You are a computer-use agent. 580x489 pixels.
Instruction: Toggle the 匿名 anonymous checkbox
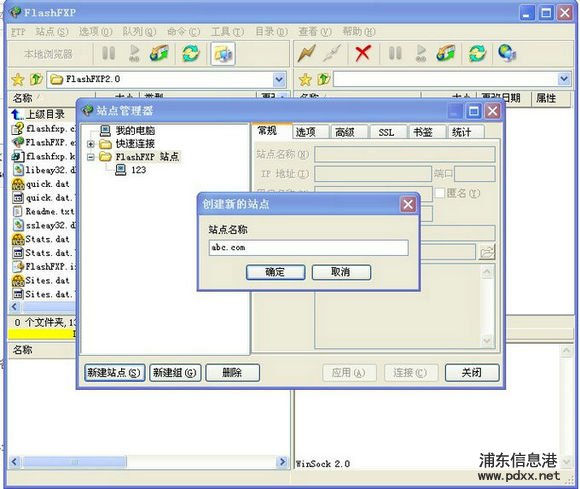pos(439,193)
